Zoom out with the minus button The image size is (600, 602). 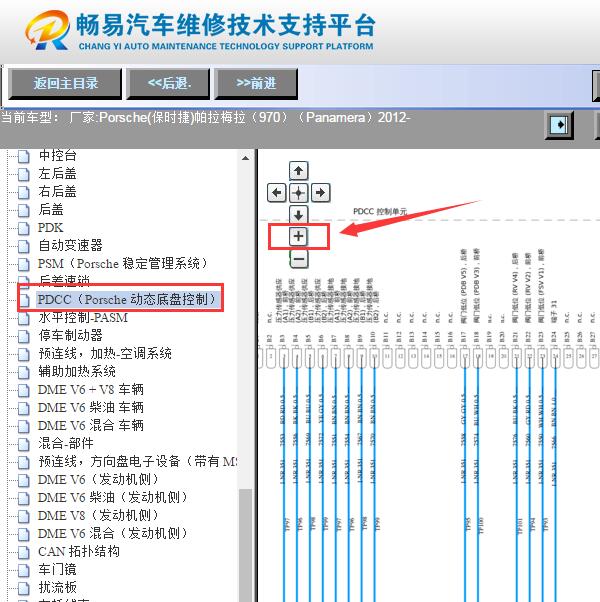[x=298, y=258]
